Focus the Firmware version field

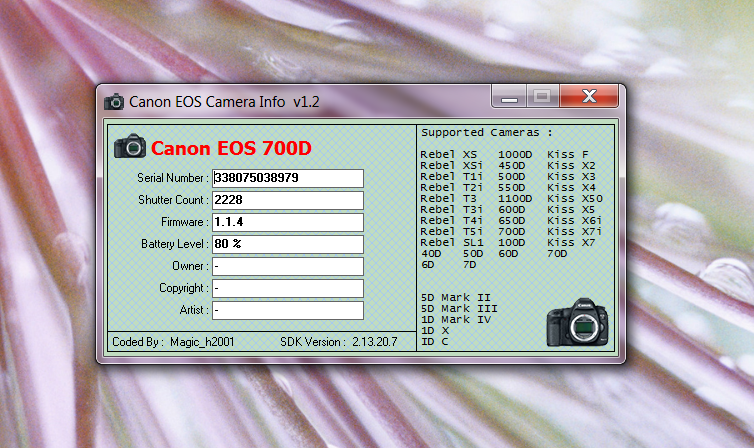pyautogui.click(x=287, y=222)
